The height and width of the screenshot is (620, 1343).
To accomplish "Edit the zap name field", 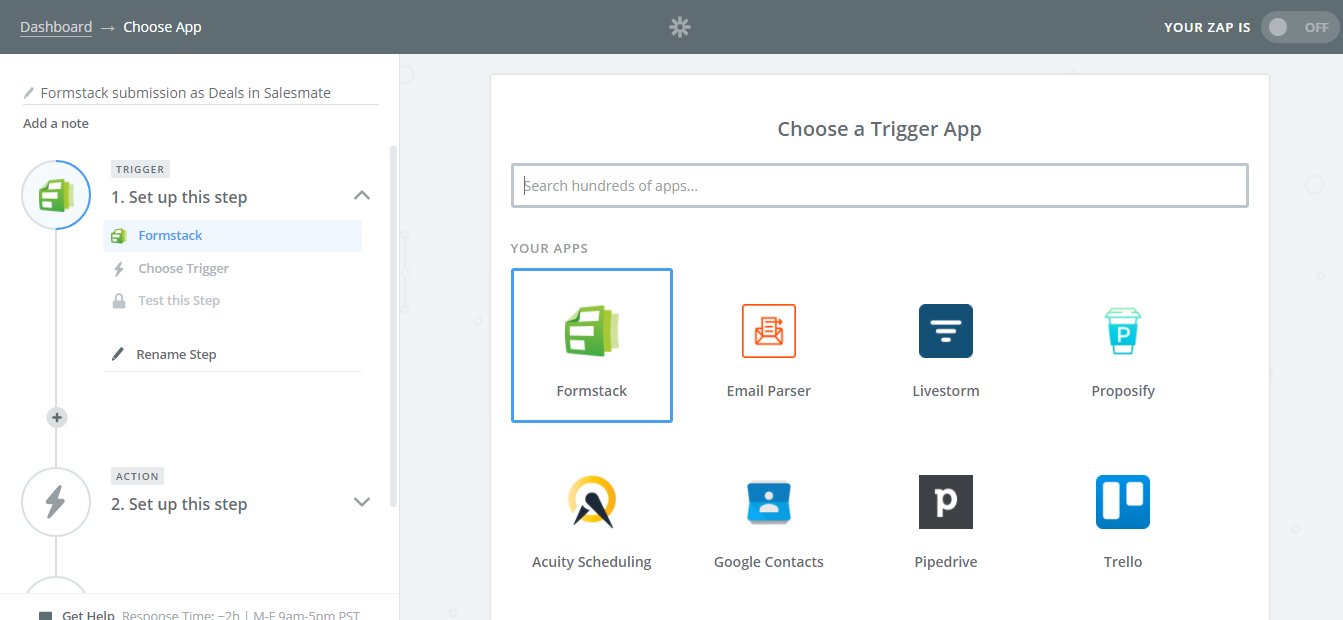I will pyautogui.click(x=200, y=93).
